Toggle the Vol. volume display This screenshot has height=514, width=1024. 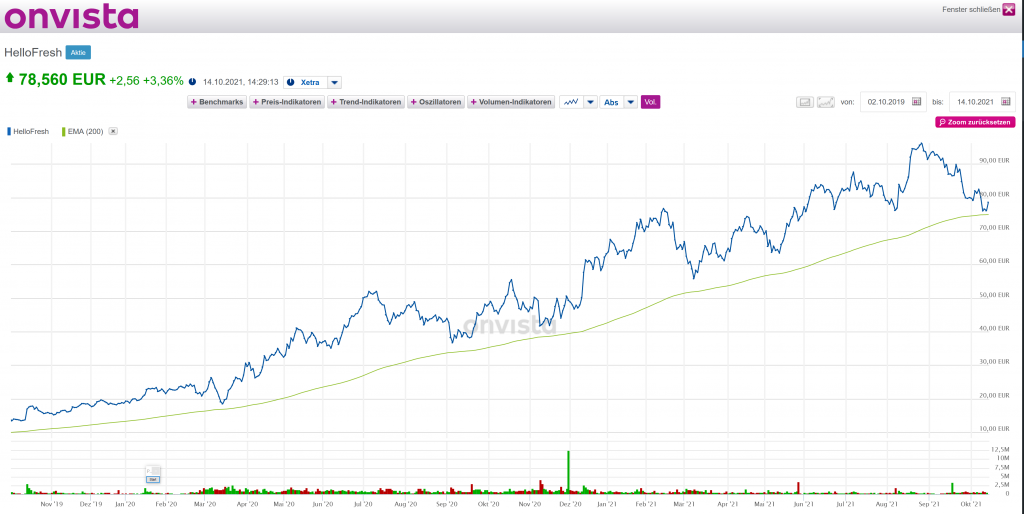click(x=650, y=102)
